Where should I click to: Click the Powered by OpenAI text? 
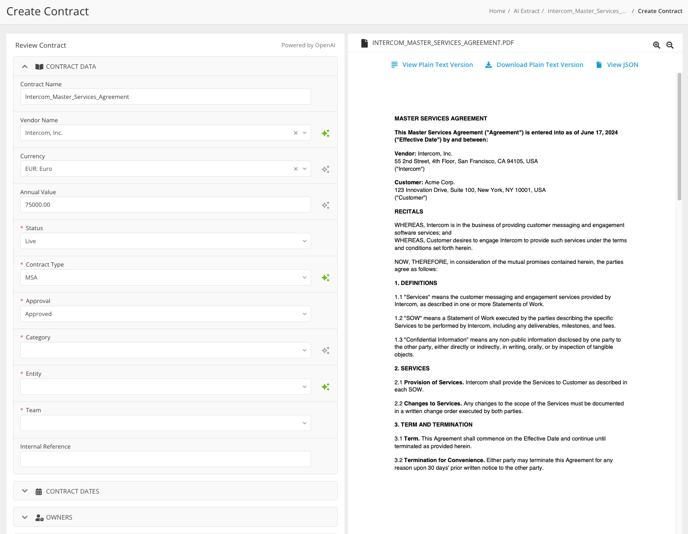(308, 45)
